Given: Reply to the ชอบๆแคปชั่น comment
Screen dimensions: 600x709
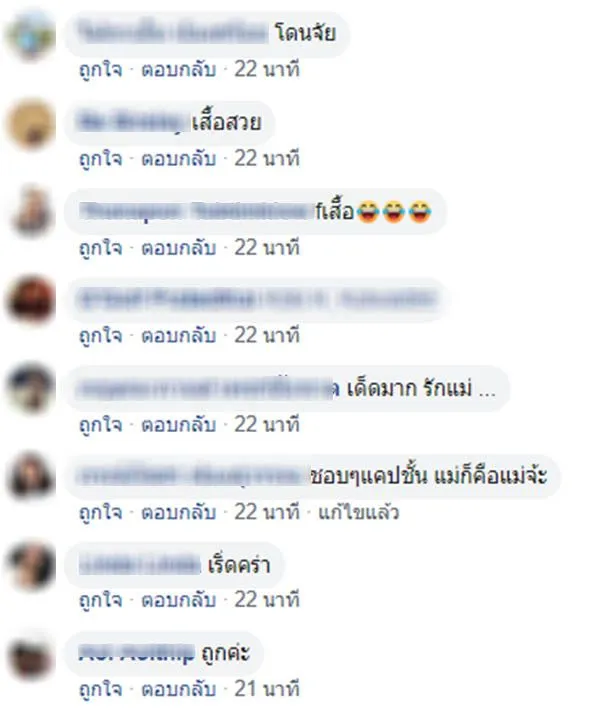Looking at the screenshot, I should (x=179, y=512).
